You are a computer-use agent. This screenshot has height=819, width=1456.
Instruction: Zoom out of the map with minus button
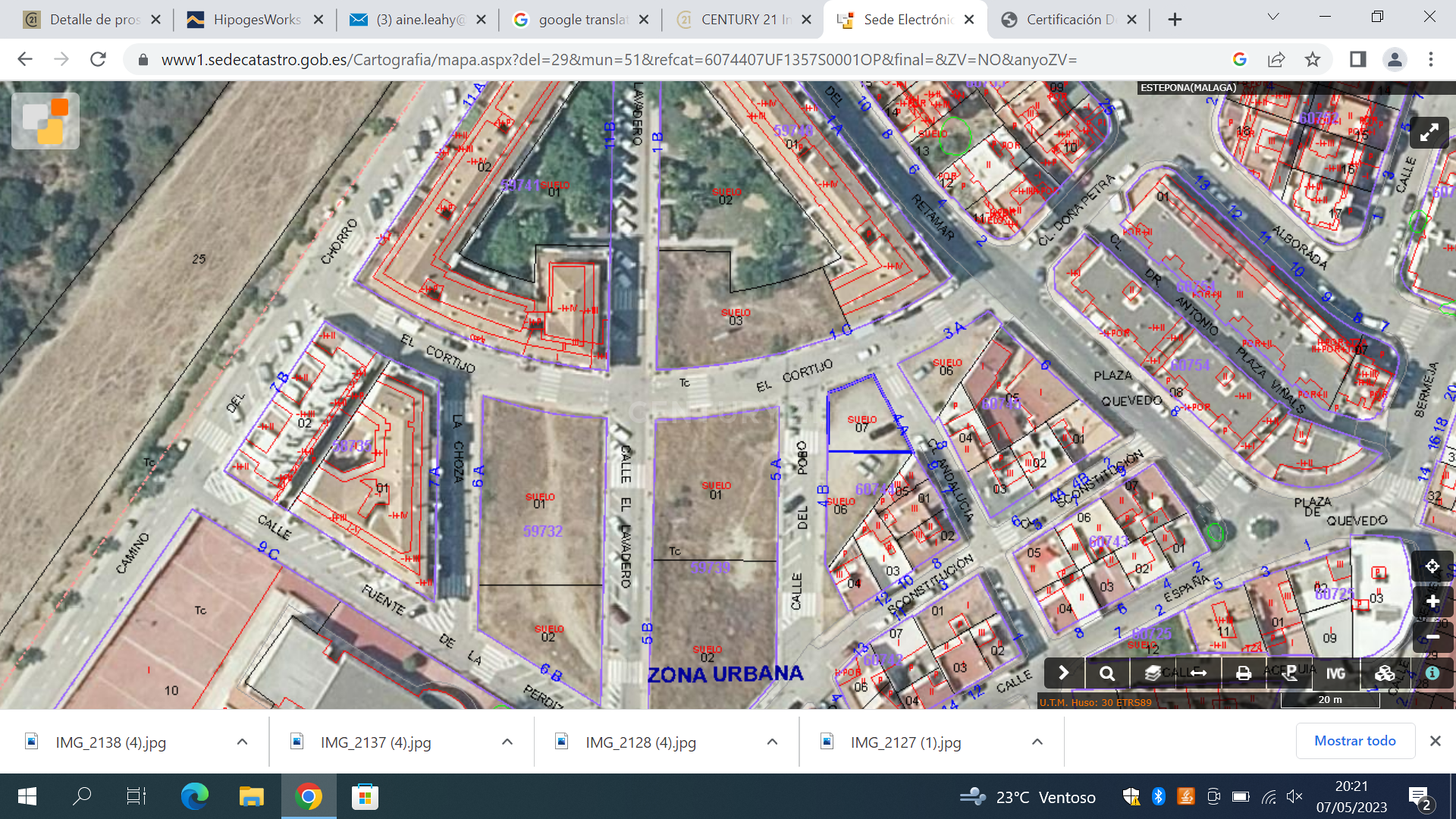click(1432, 637)
